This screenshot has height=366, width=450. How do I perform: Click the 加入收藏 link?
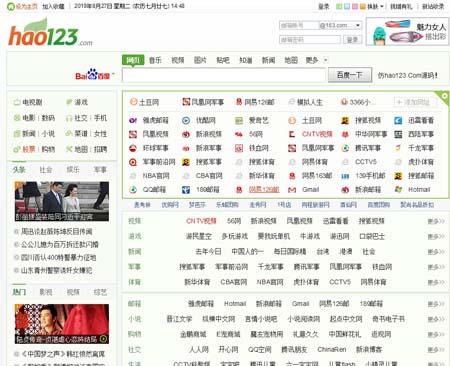53,6
